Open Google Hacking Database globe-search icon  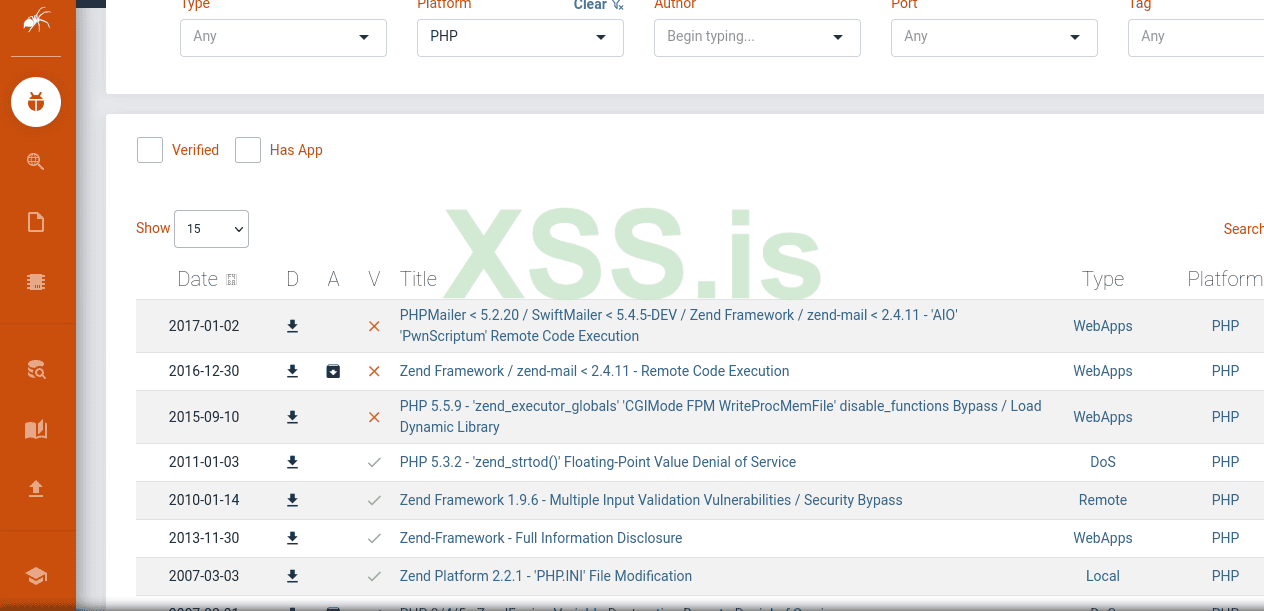[36, 161]
